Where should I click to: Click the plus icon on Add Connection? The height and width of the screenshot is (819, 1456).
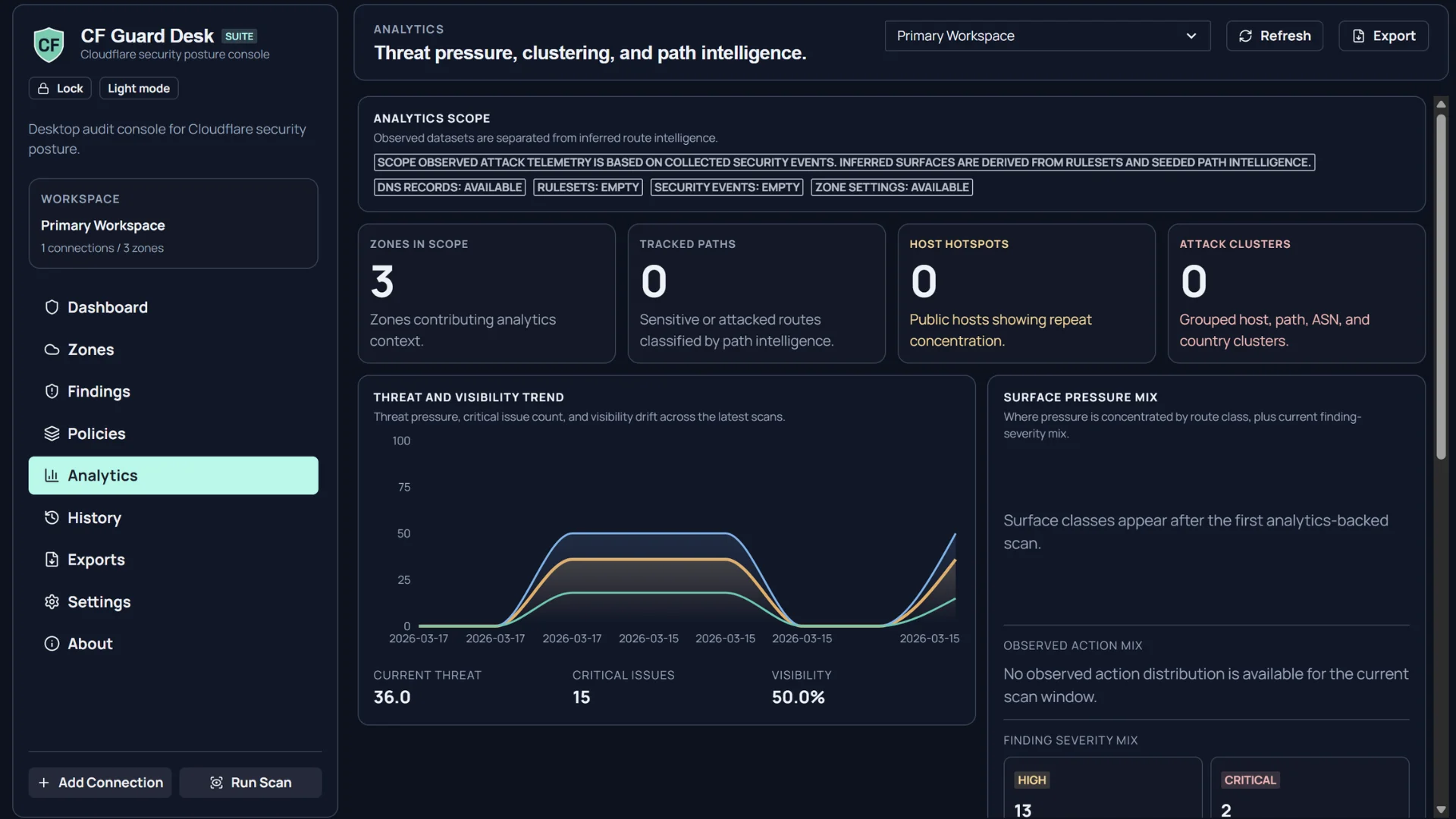click(44, 783)
